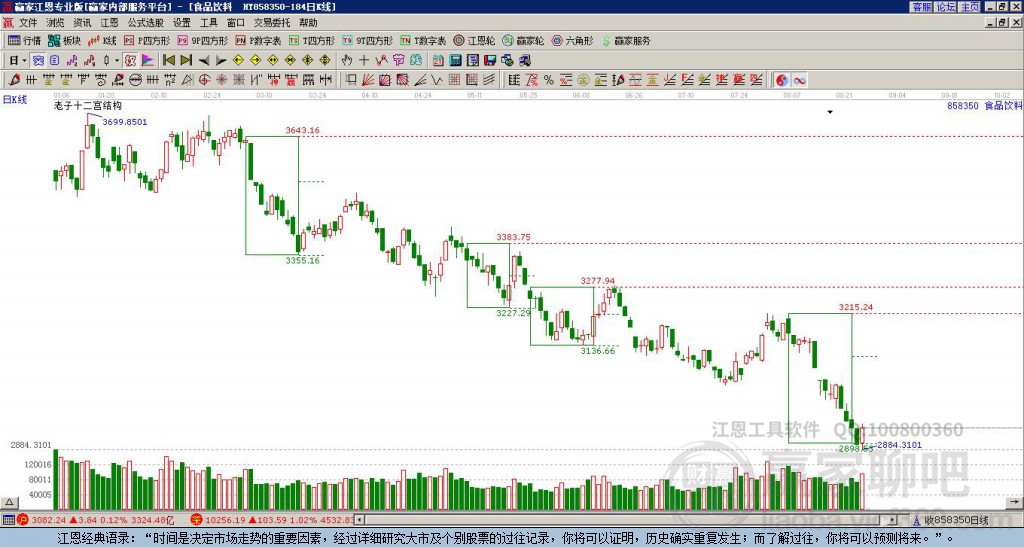Viewport: 1024px width, 548px height.
Task: Open the calendar icon
Action: [438, 60]
